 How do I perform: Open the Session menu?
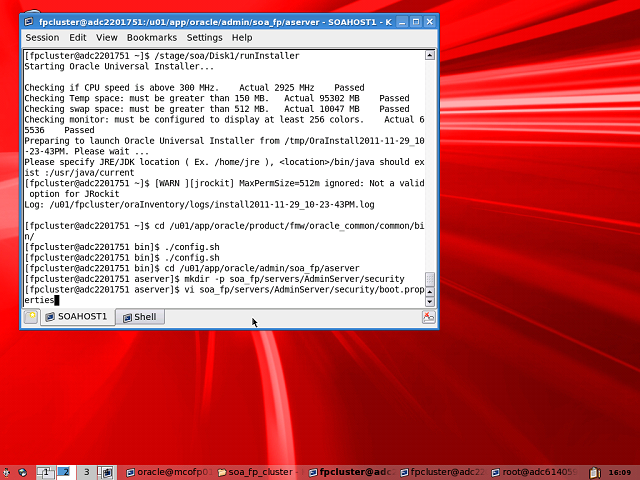coord(42,37)
